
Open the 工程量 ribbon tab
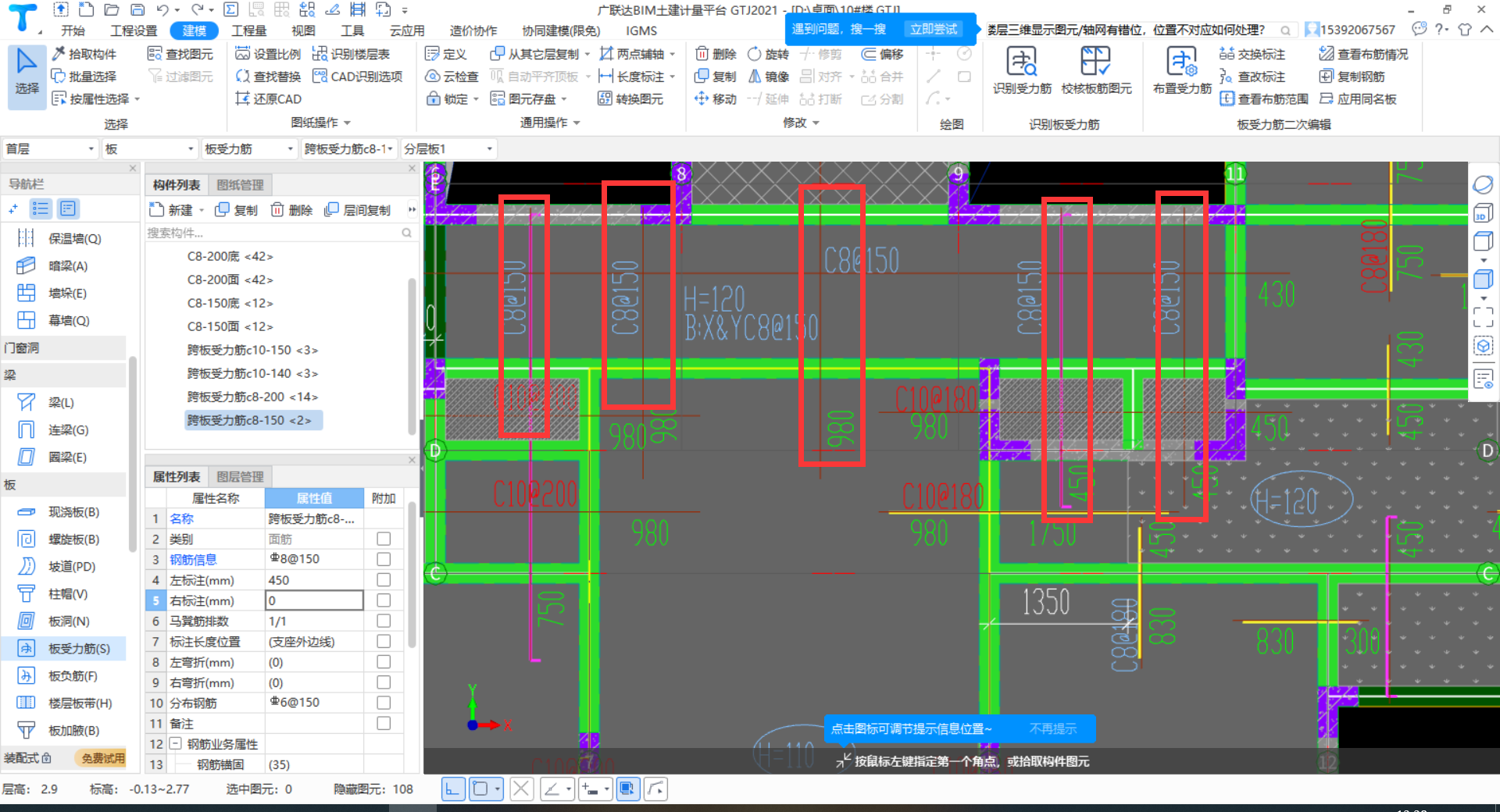249,30
